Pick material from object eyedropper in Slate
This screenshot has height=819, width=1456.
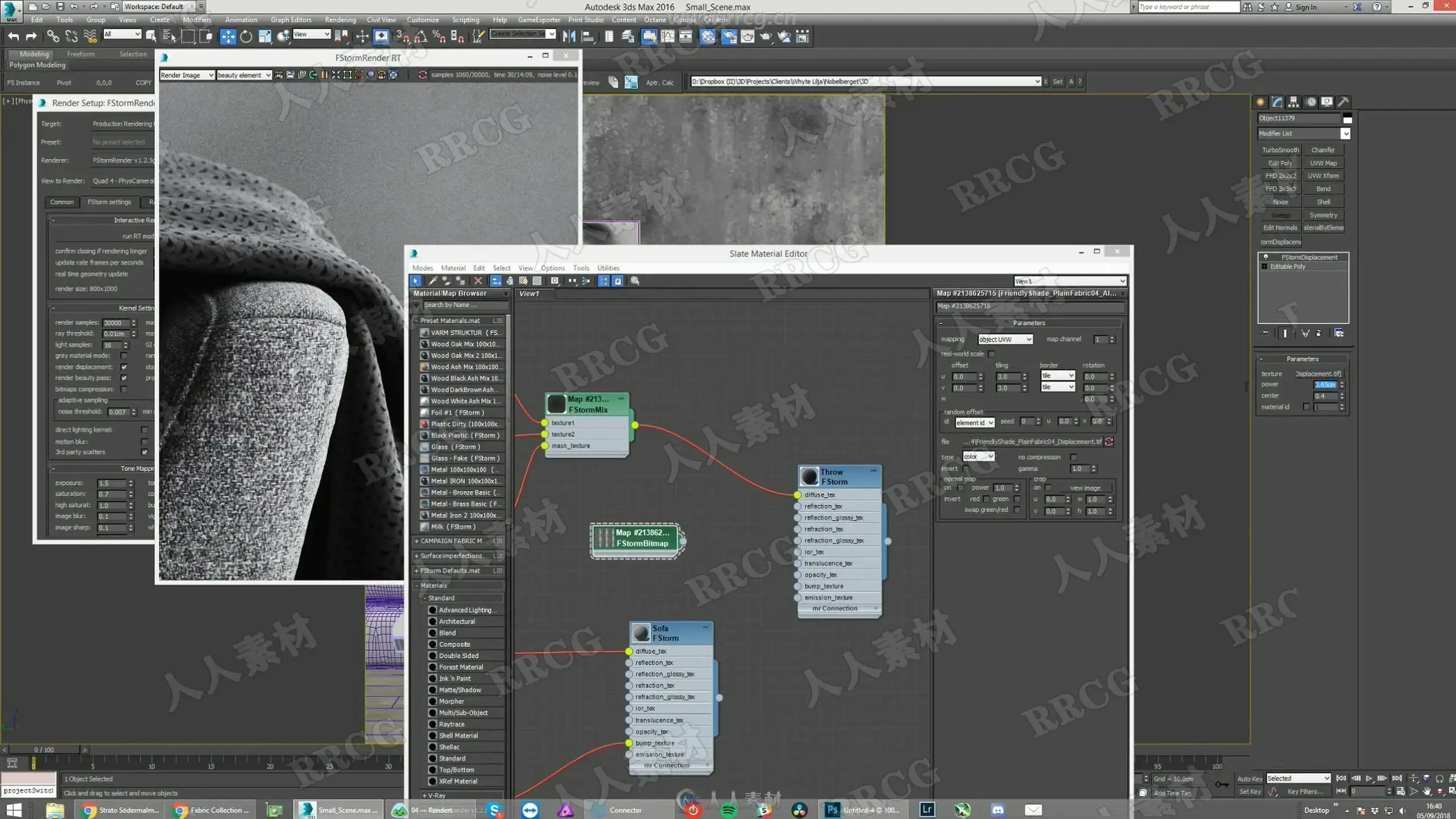[433, 281]
